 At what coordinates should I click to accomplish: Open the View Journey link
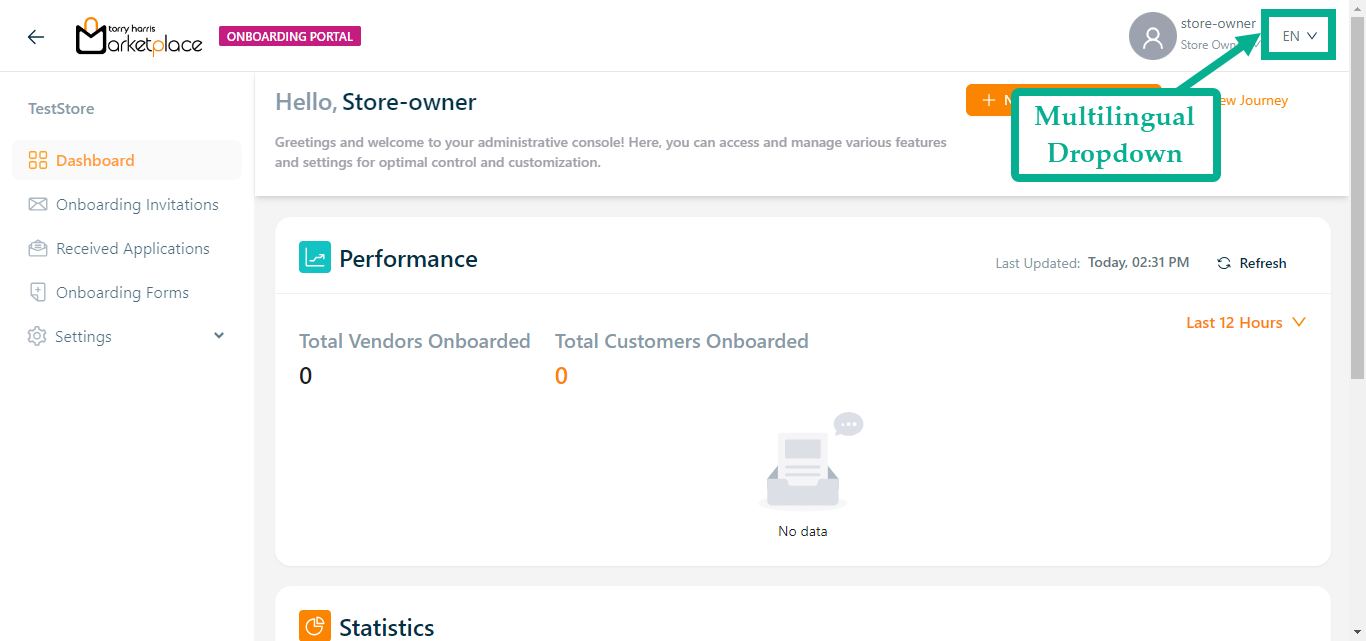coord(1254,100)
